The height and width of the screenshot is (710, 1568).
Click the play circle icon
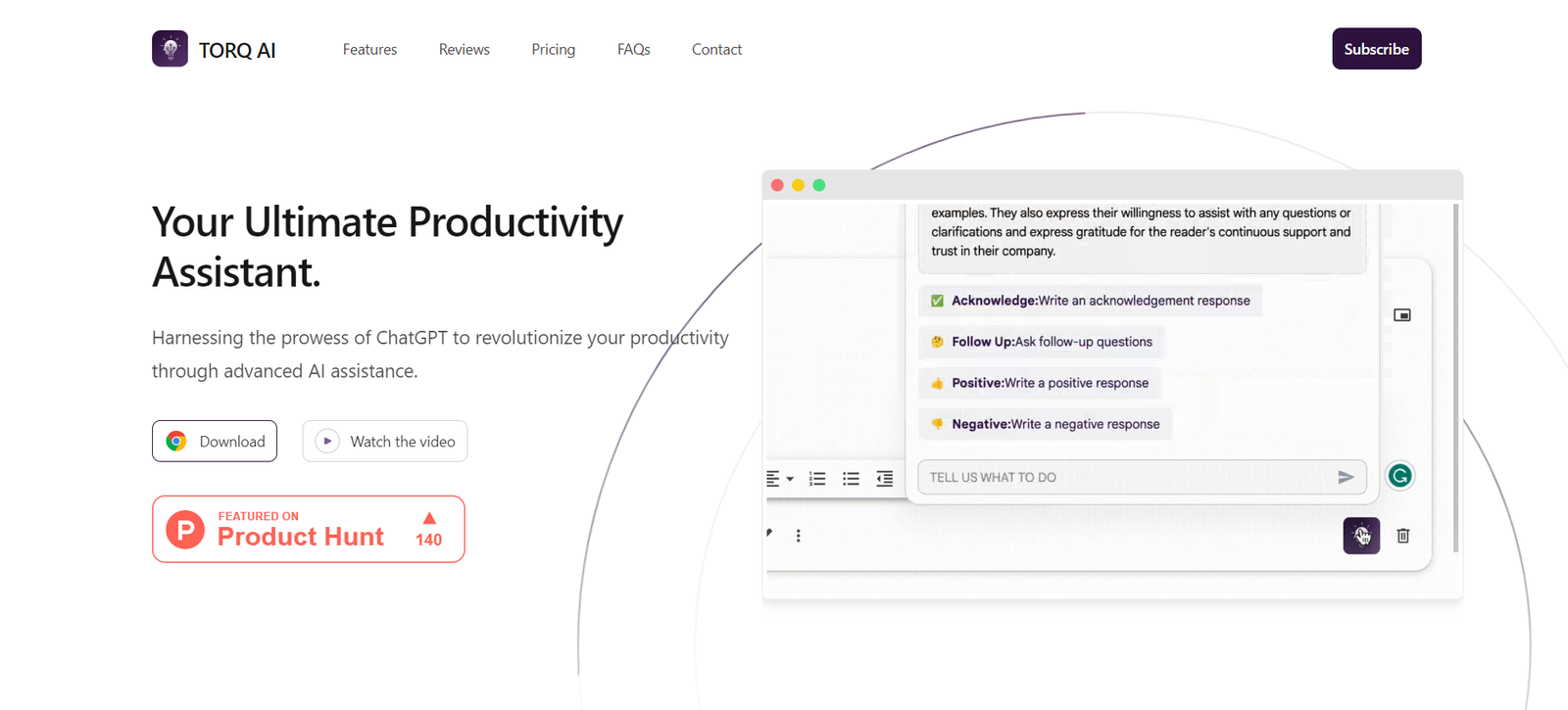(327, 441)
